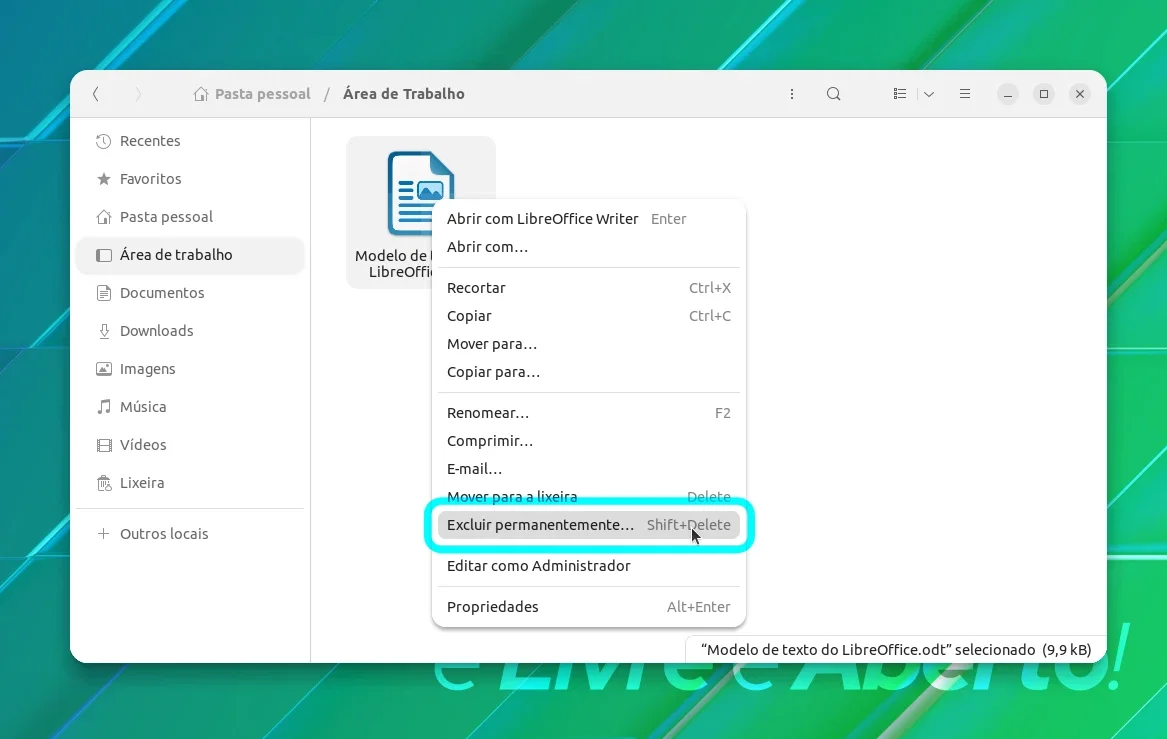Expand view options chevron dropdown

point(929,94)
